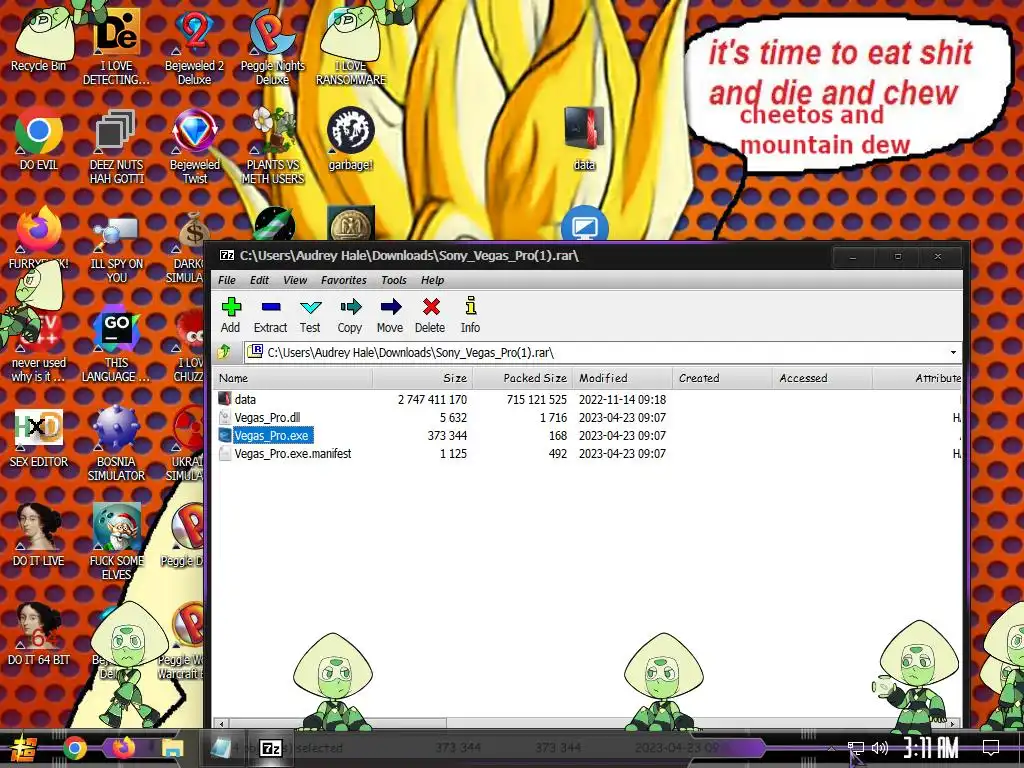The height and width of the screenshot is (768, 1024).
Task: Select the Vegas_Pro.exe file row
Action: coord(588,436)
